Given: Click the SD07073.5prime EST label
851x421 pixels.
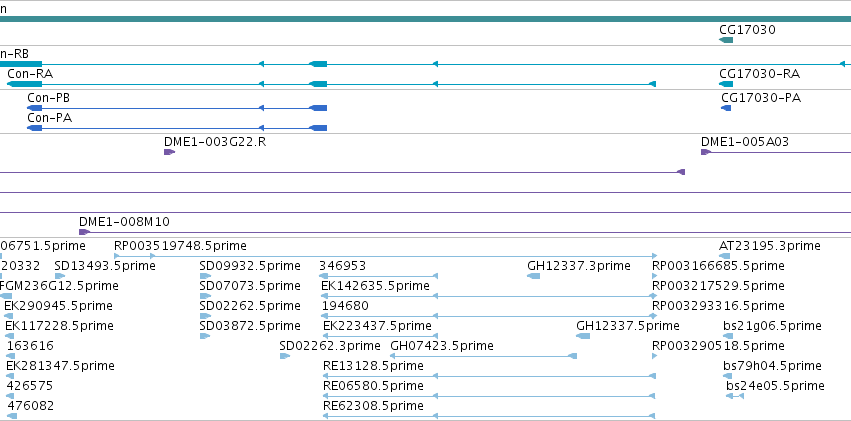Looking at the screenshot, I should tap(250, 285).
